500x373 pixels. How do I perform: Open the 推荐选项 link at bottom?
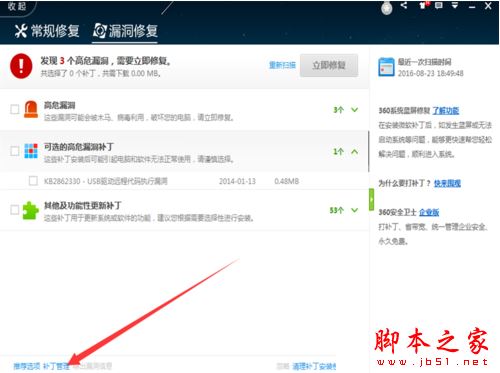(x=27, y=366)
